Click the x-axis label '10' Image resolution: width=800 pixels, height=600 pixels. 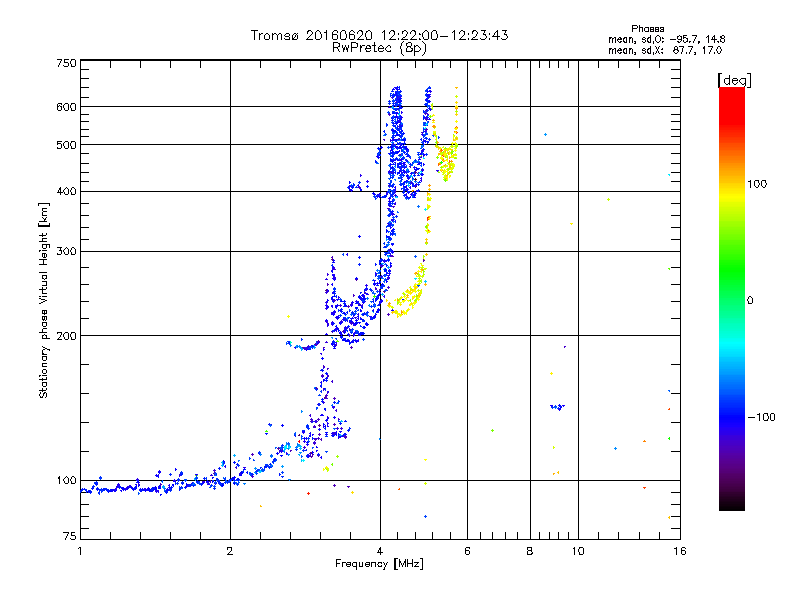tap(578, 551)
